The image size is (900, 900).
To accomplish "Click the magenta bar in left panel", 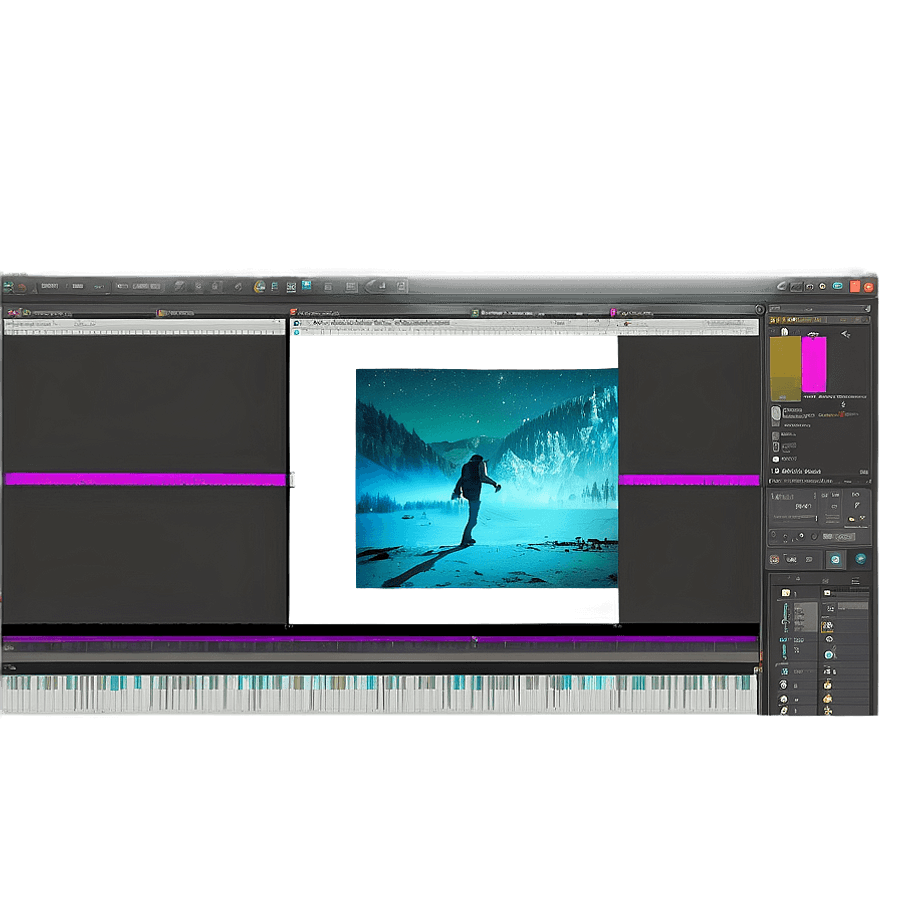I will [x=145, y=479].
